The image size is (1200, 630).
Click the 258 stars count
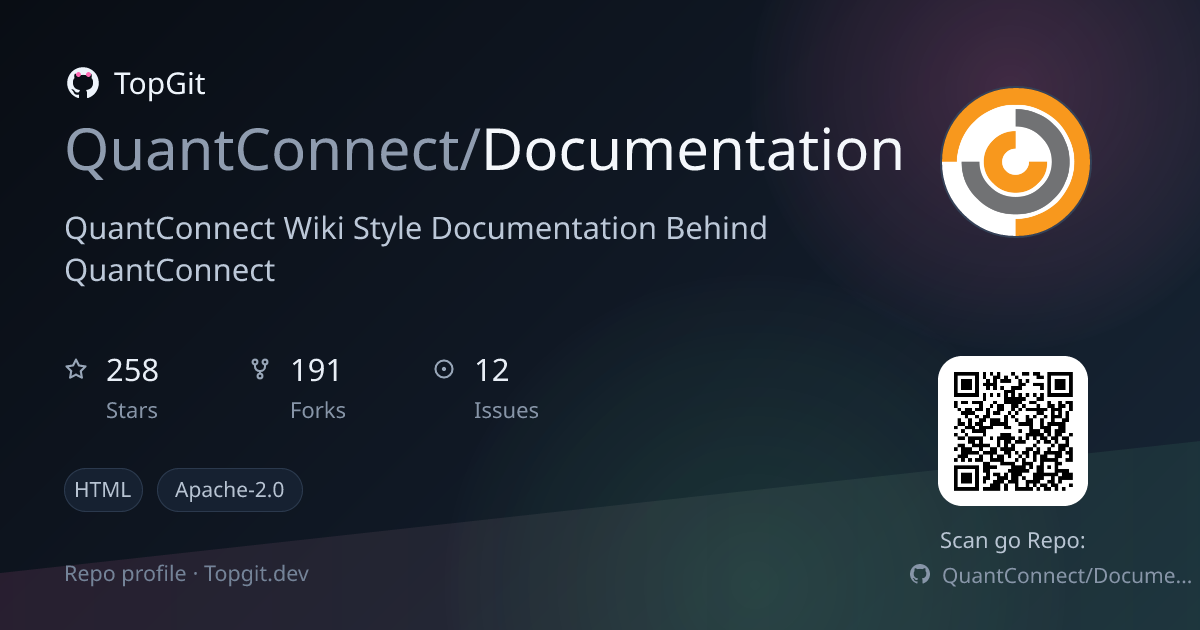[x=132, y=371]
